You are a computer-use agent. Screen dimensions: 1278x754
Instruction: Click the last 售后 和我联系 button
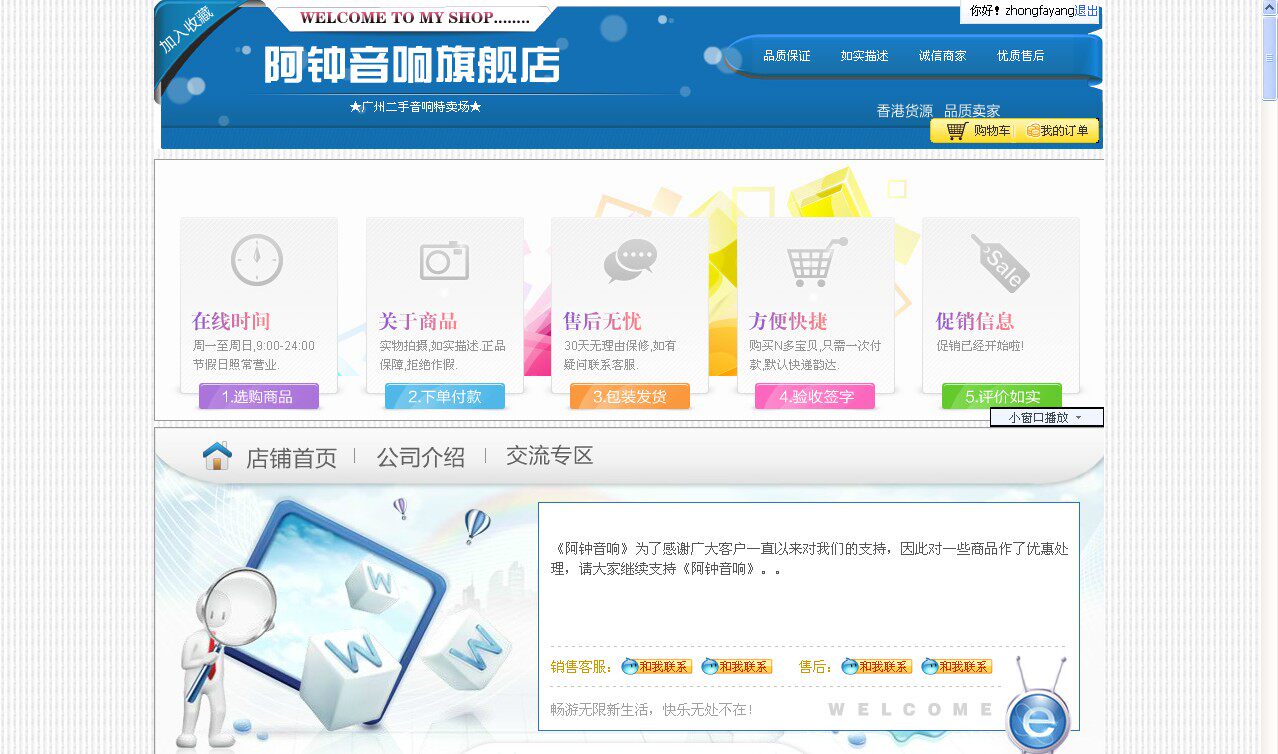(x=957, y=666)
